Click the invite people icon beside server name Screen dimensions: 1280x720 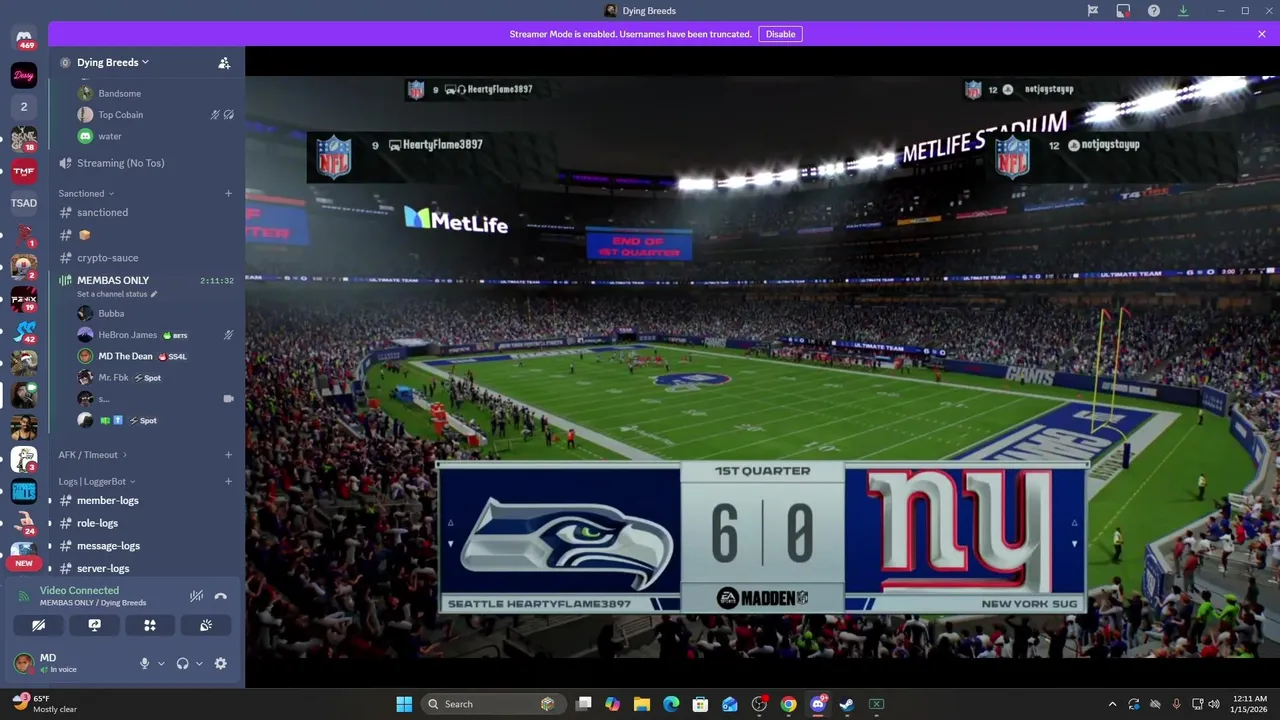coord(224,63)
